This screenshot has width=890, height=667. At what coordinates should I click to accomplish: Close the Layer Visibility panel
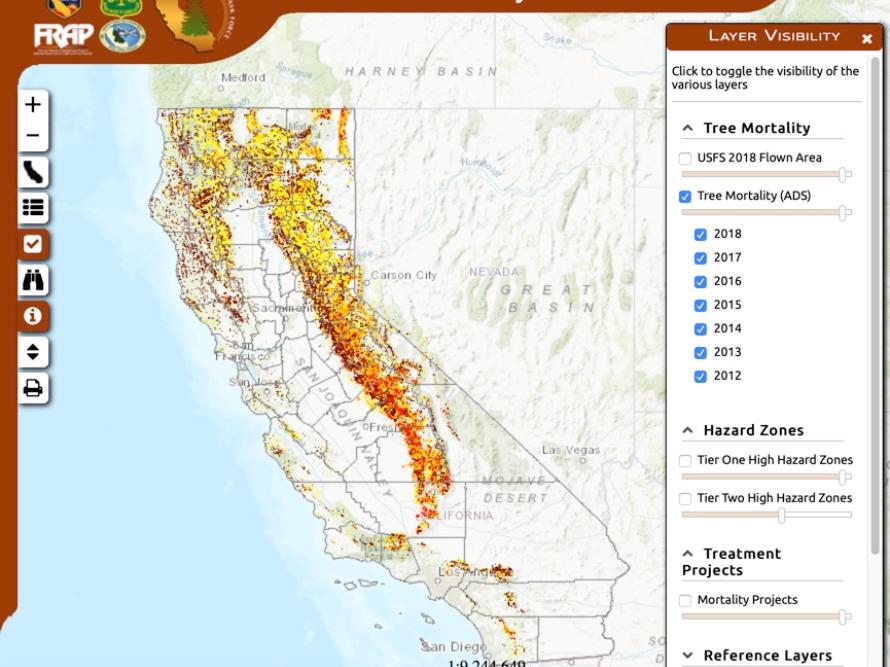(x=866, y=37)
